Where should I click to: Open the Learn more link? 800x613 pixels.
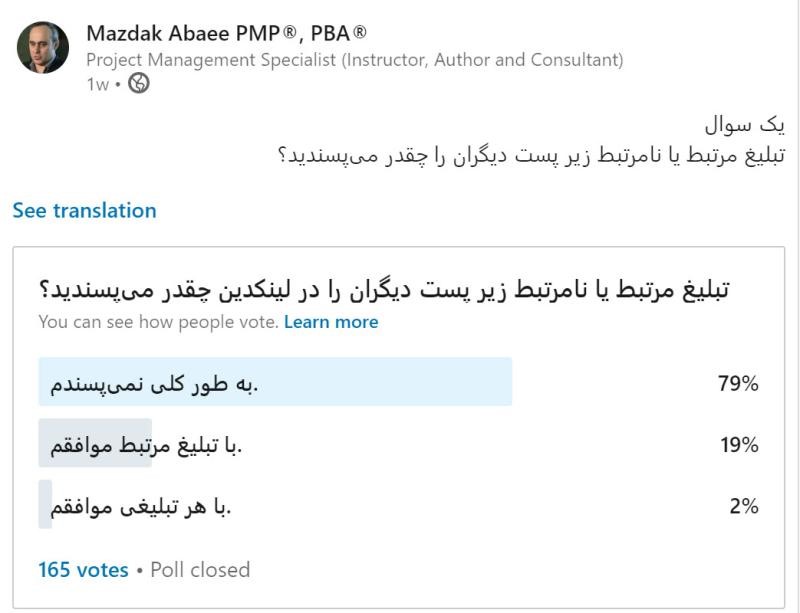[331, 322]
